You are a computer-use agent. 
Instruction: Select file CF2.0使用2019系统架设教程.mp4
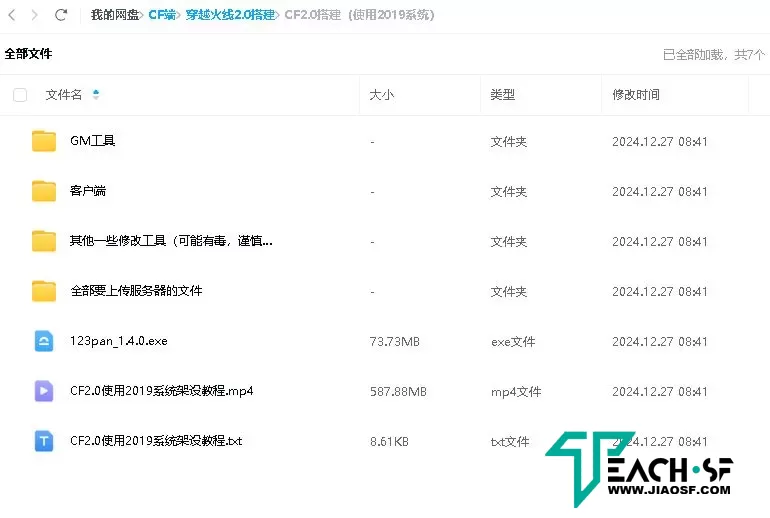[162, 391]
